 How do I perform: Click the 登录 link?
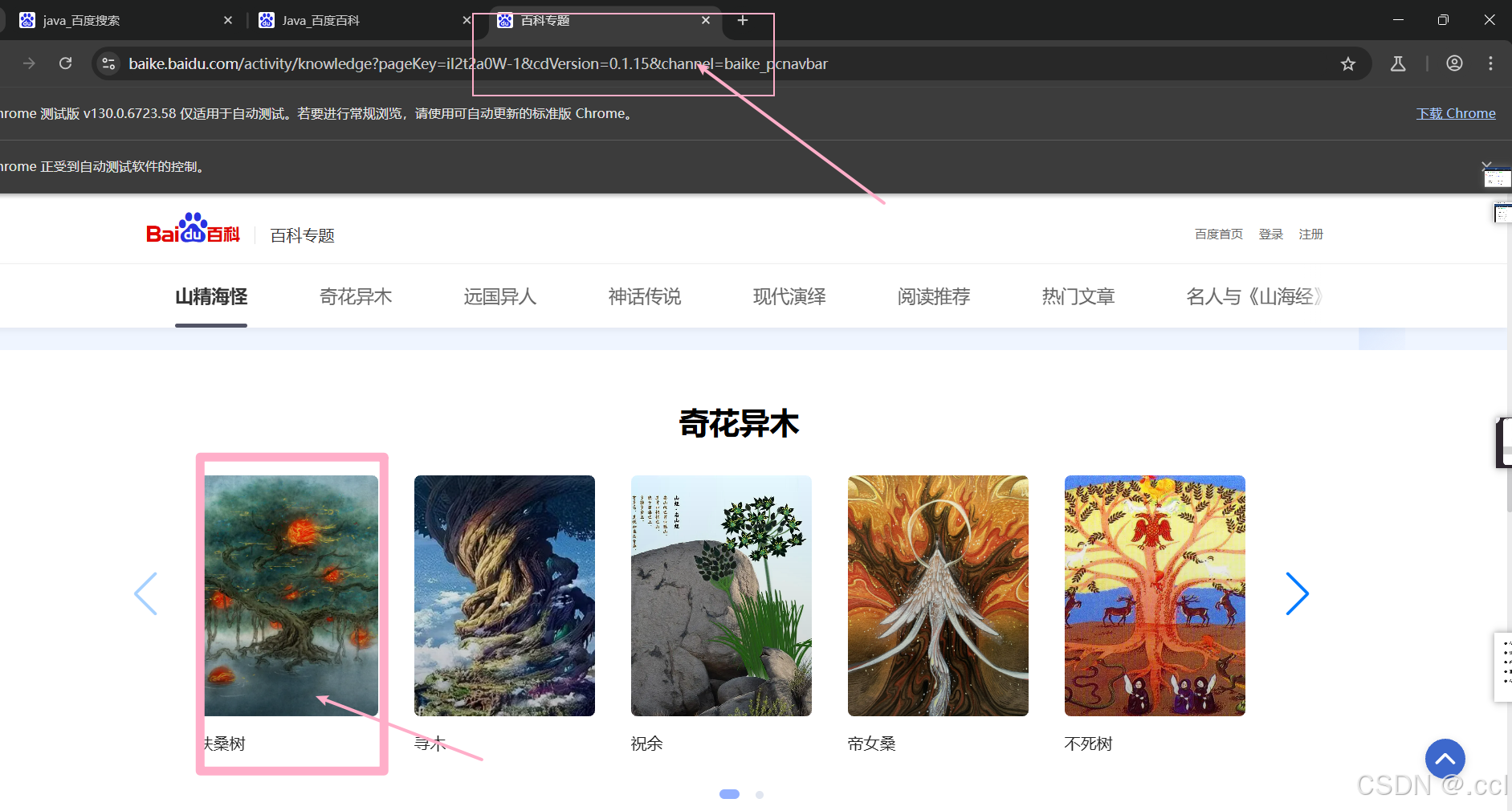[1270, 234]
